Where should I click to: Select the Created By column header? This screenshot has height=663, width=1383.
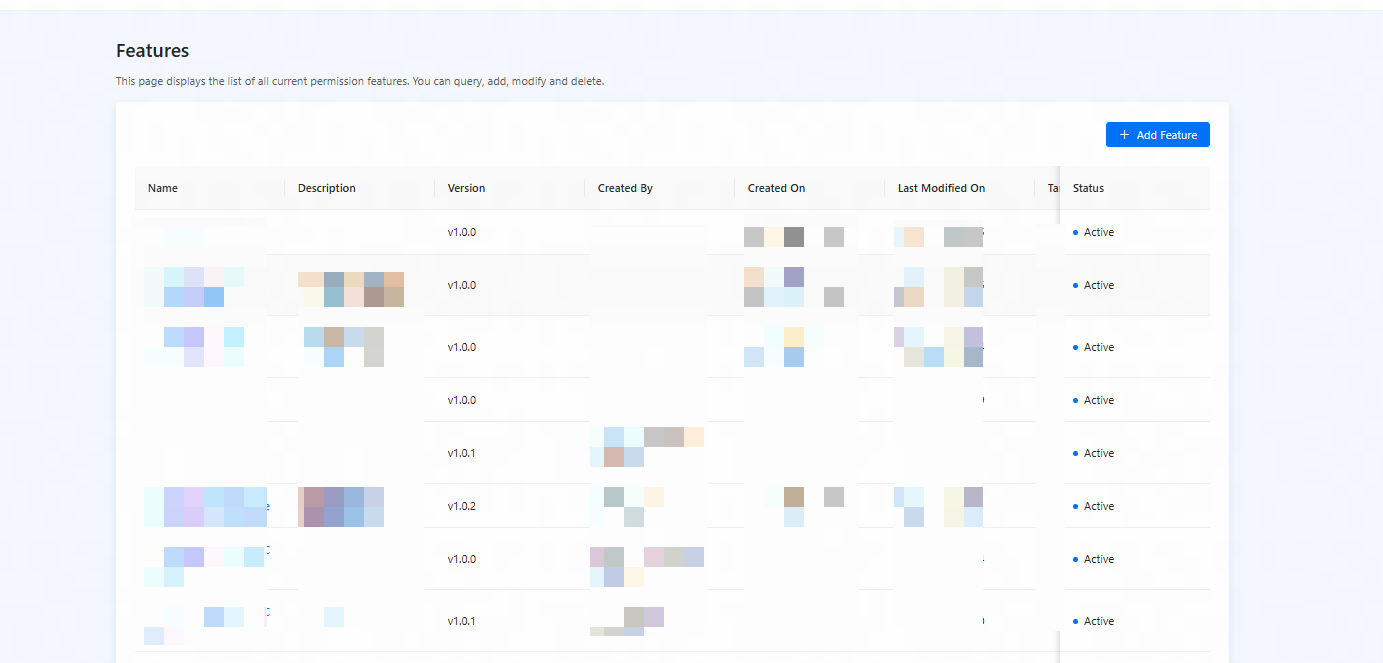click(625, 188)
